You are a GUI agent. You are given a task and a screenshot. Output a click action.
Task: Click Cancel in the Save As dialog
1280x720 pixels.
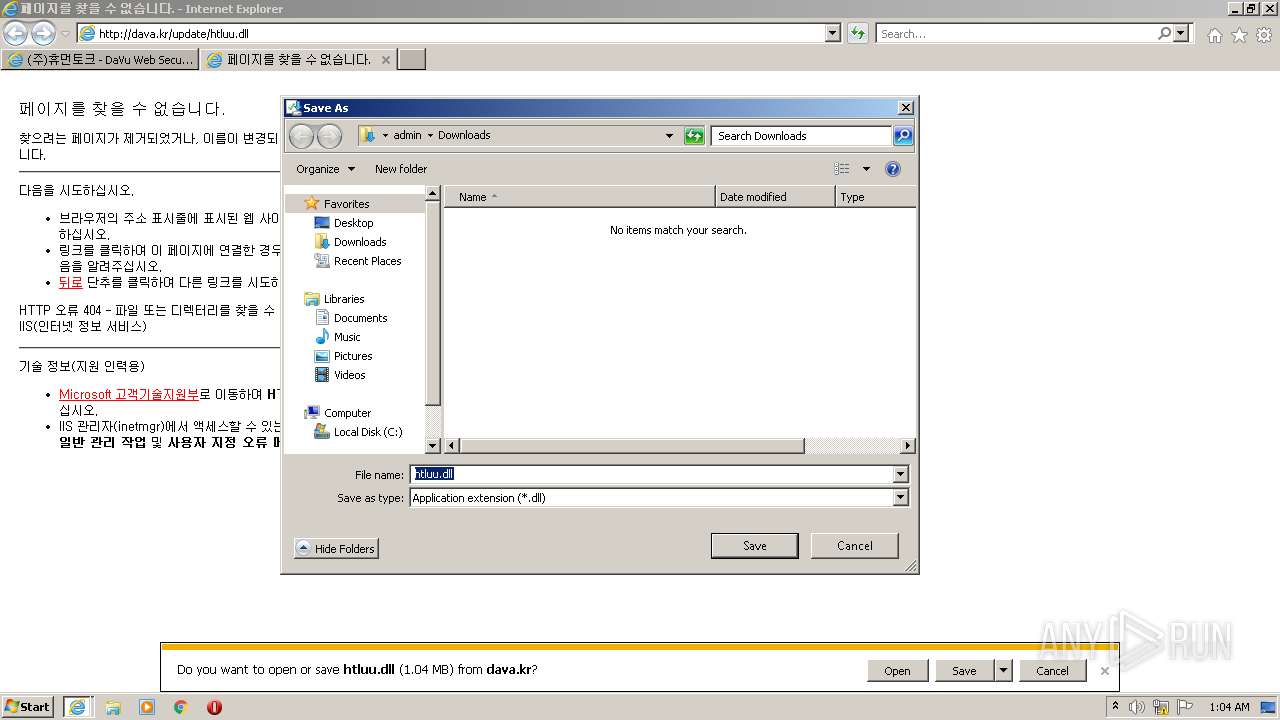(x=855, y=546)
